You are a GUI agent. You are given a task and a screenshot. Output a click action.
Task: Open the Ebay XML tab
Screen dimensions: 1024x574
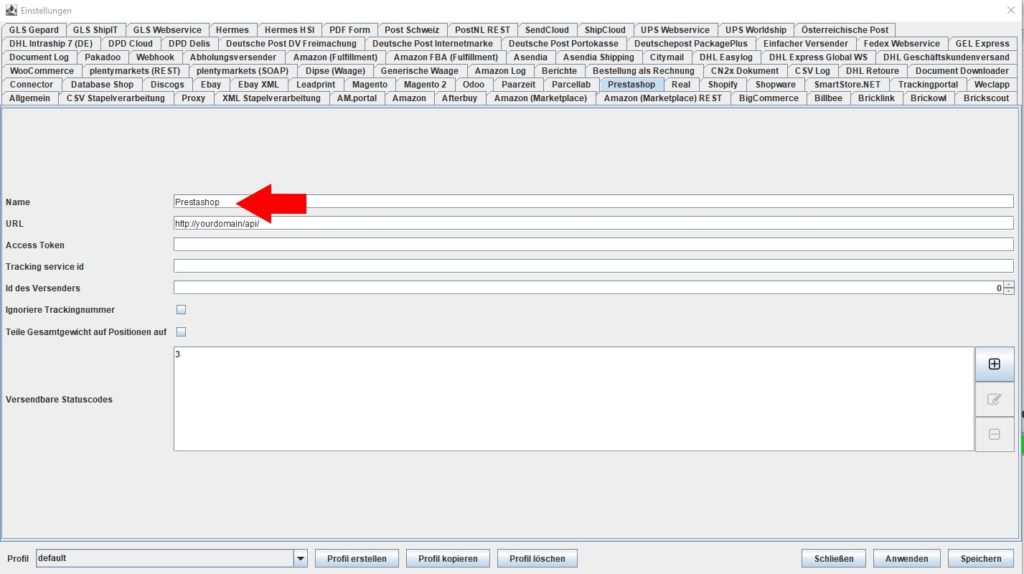tap(258, 84)
